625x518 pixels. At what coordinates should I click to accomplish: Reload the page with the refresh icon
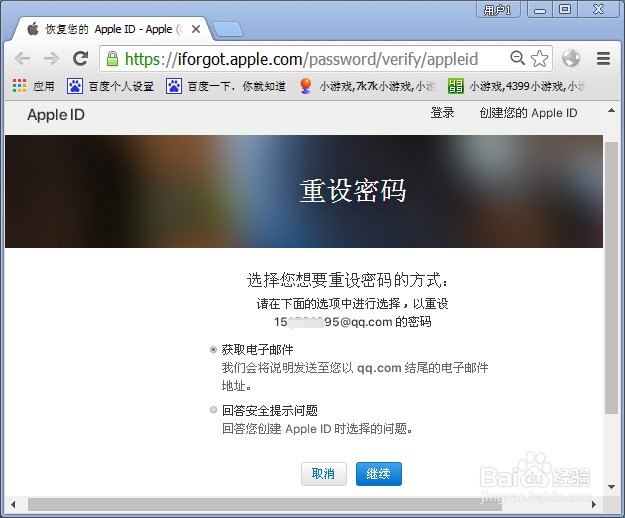81,59
